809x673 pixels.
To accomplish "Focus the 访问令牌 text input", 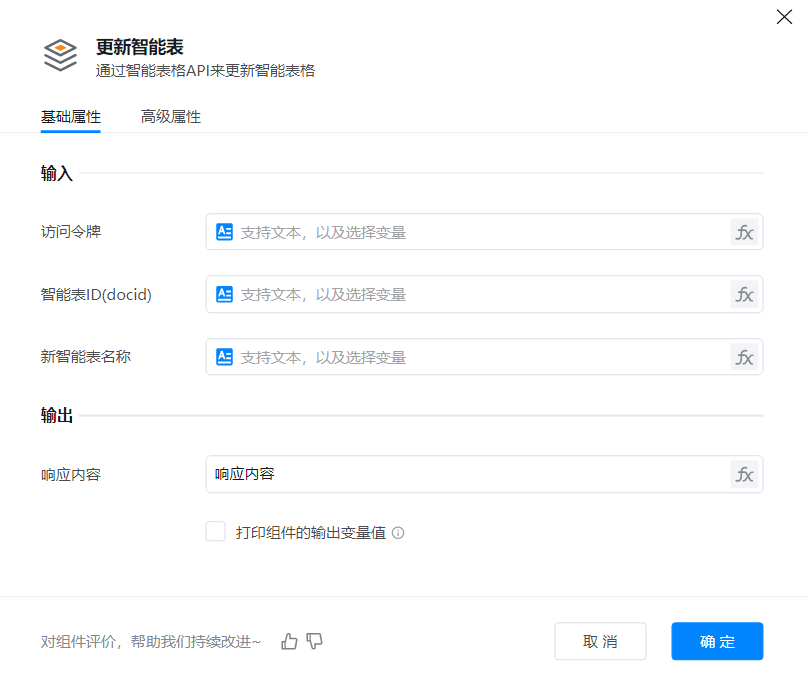I will [x=480, y=232].
